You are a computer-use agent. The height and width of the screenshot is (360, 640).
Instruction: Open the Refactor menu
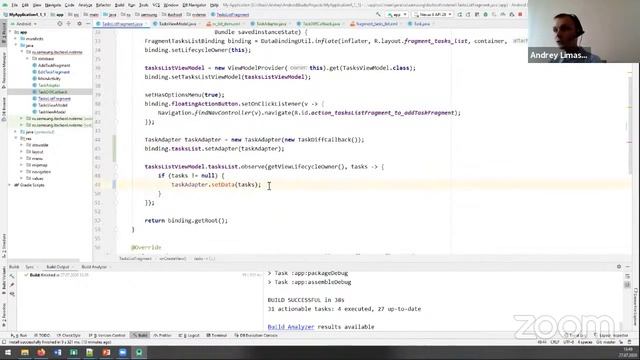click(103, 5)
